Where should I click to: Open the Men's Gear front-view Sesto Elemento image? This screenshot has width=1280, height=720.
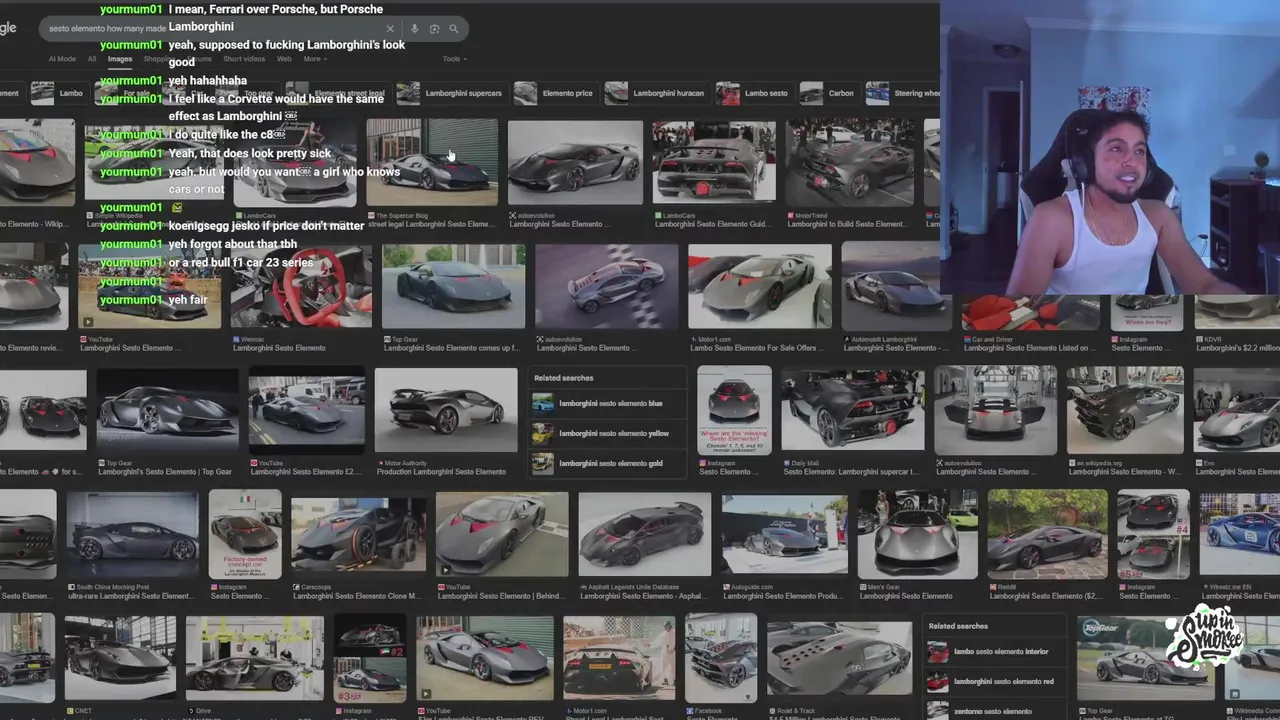[x=917, y=535]
